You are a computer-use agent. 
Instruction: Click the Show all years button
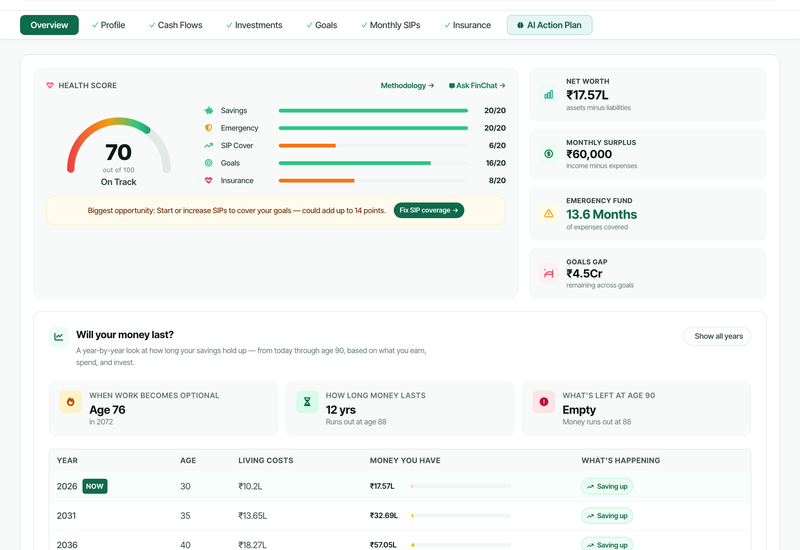tap(717, 336)
